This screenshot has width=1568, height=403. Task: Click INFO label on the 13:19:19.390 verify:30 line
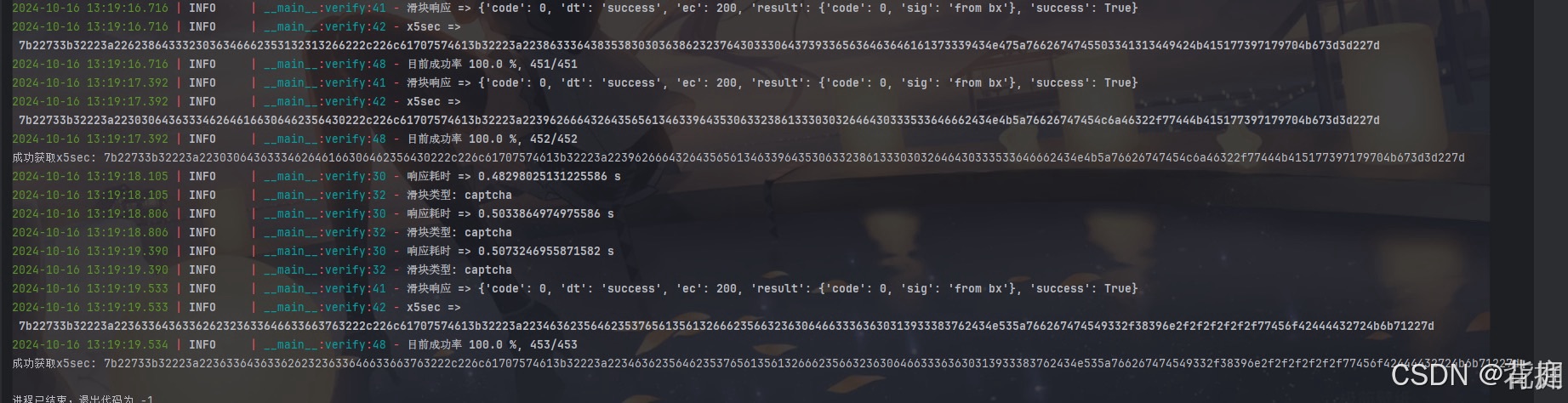click(x=202, y=251)
